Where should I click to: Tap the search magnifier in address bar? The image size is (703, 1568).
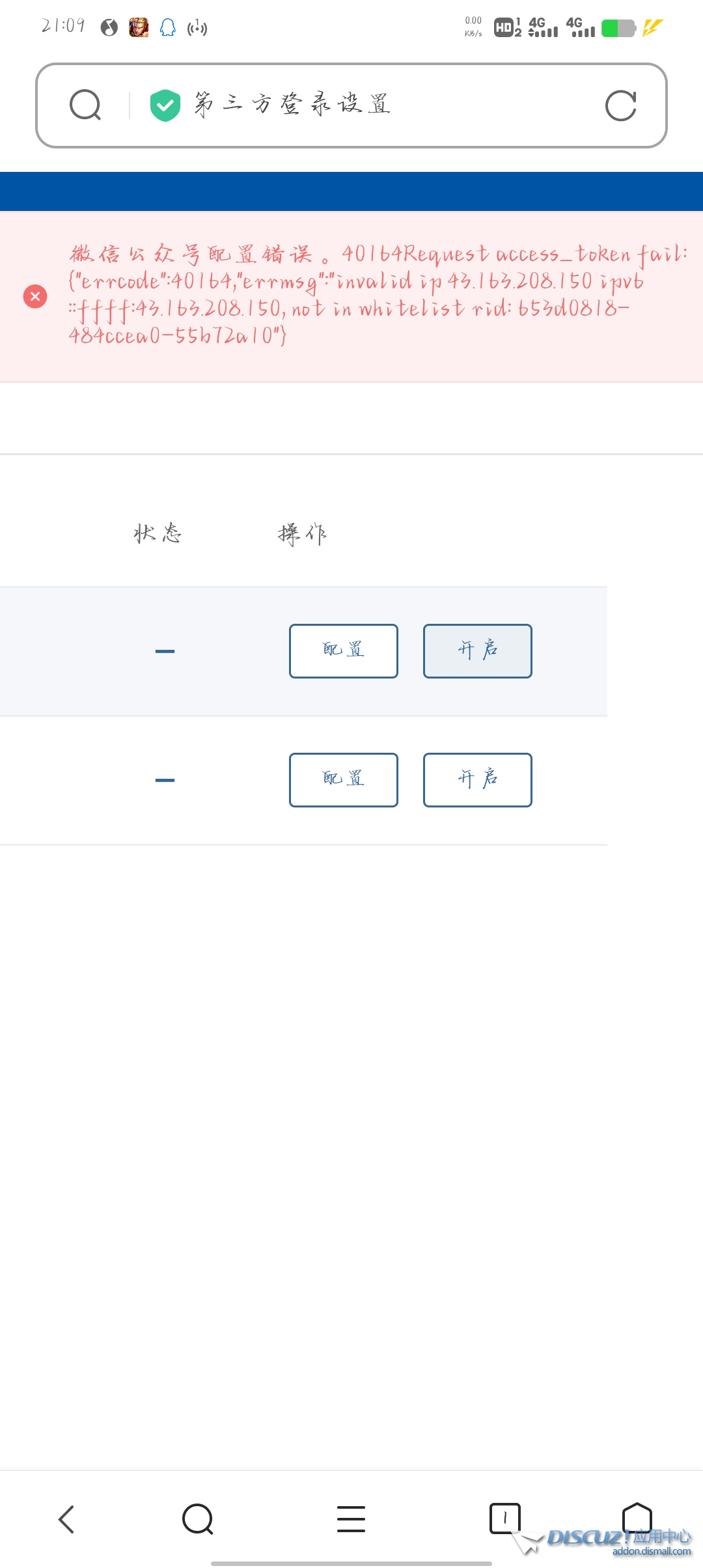(85, 105)
